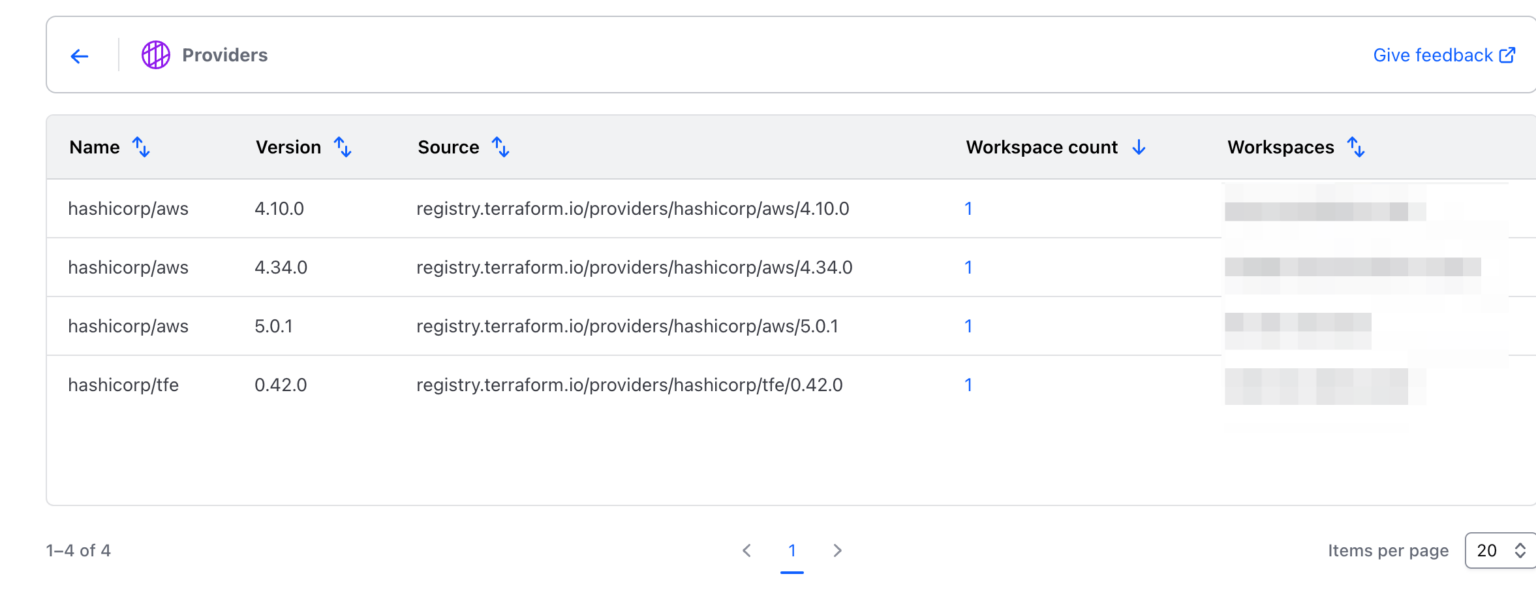This screenshot has width=1536, height=589.
Task: Click the back arrow to leave Providers
Action: pyautogui.click(x=79, y=56)
